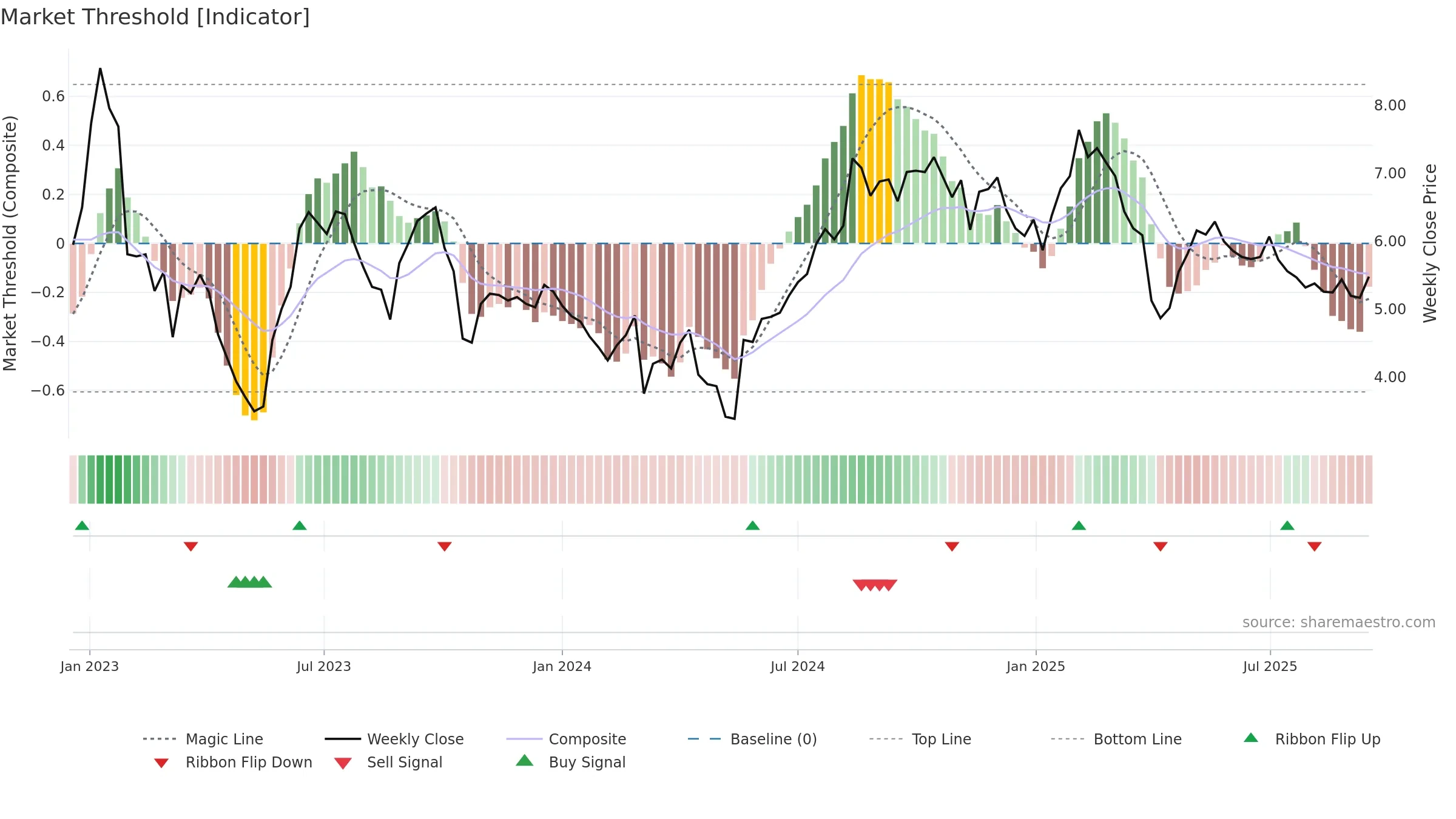Screen dimensions: 1456x819
Task: Toggle the Weekly Close legend entry
Action: coord(394,739)
